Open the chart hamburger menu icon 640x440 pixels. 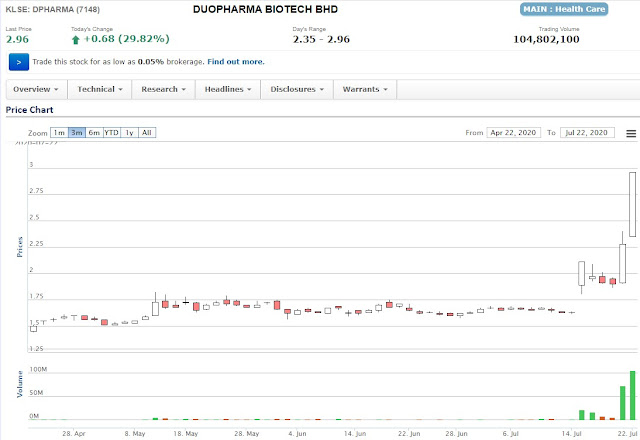(x=631, y=133)
